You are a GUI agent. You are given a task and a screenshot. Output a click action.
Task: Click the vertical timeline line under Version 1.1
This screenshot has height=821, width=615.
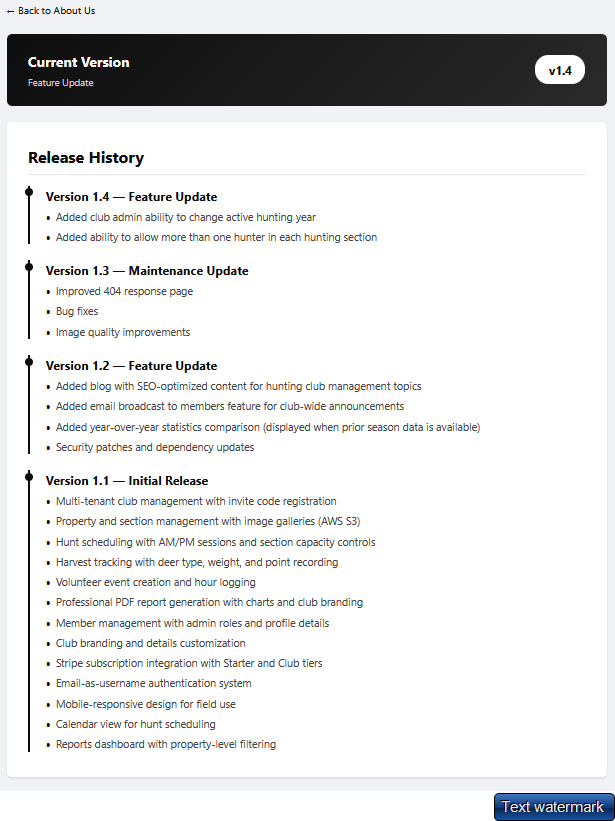[29, 620]
